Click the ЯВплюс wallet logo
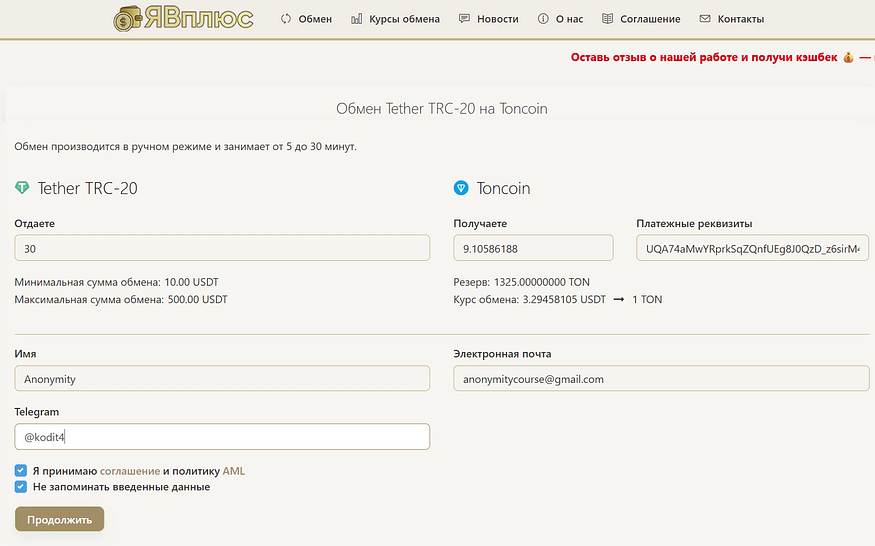This screenshot has height=546, width=875. click(183, 18)
